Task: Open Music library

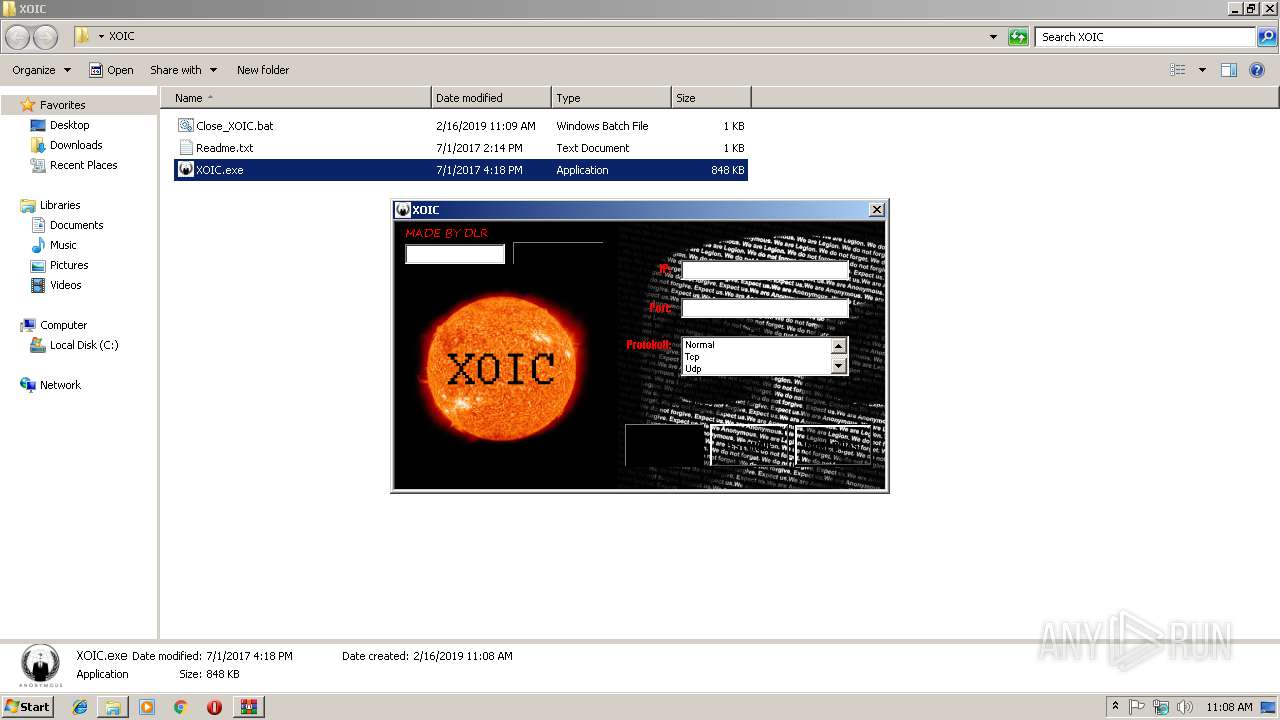Action: (x=63, y=245)
